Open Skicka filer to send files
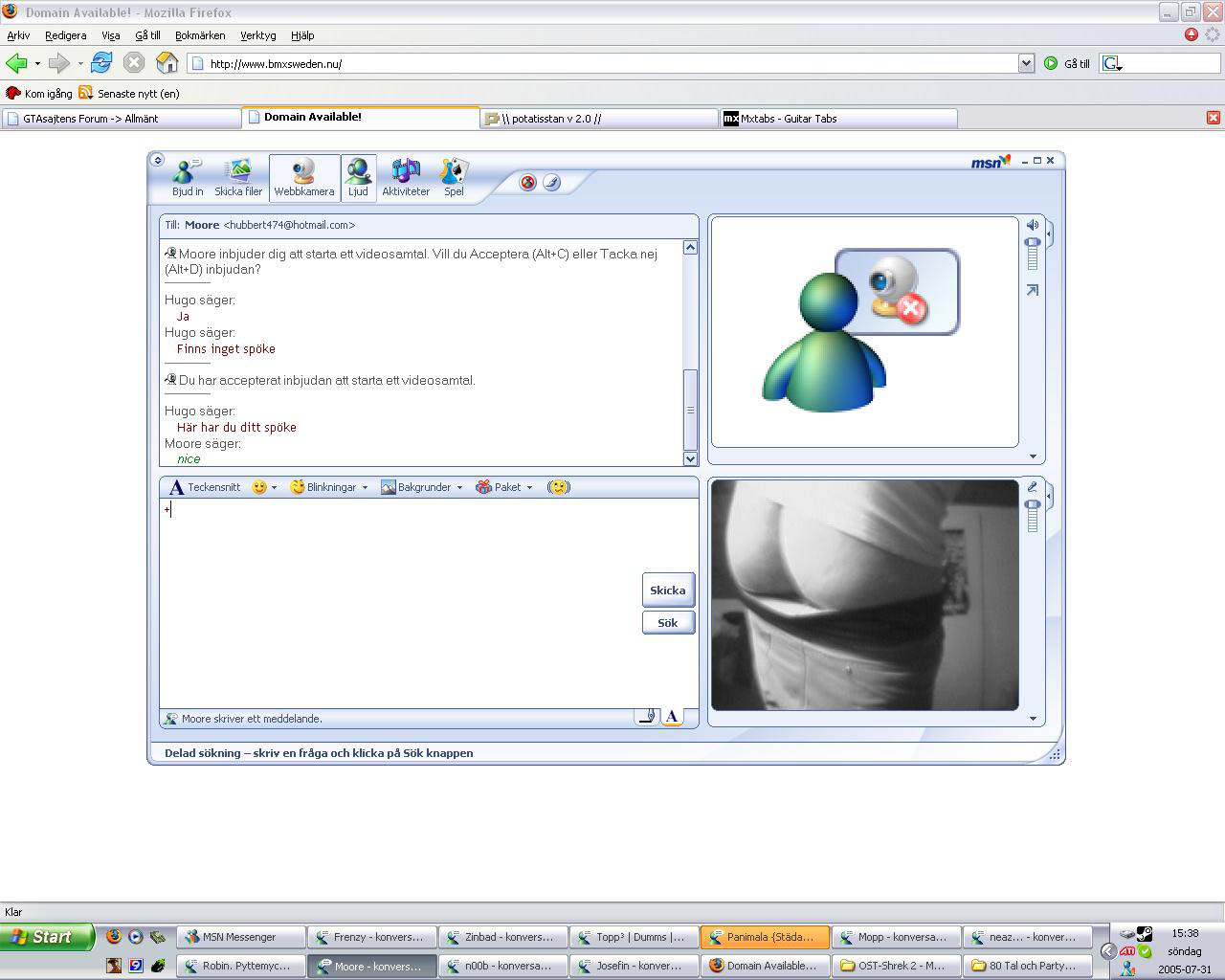The height and width of the screenshot is (980, 1225). [238, 178]
